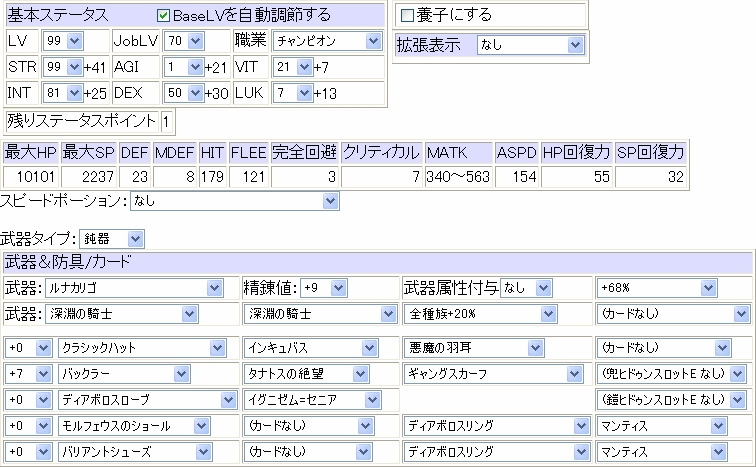Open refine dropdown next to クラシックハット
756x467 pixels.
click(28, 347)
